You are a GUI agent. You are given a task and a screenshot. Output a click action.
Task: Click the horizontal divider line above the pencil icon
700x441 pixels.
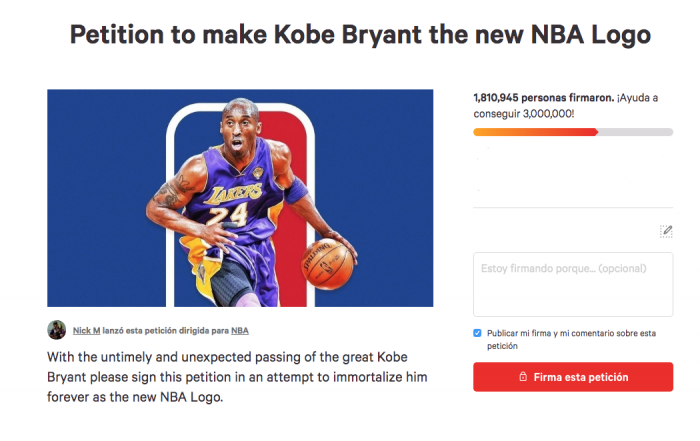click(573, 208)
